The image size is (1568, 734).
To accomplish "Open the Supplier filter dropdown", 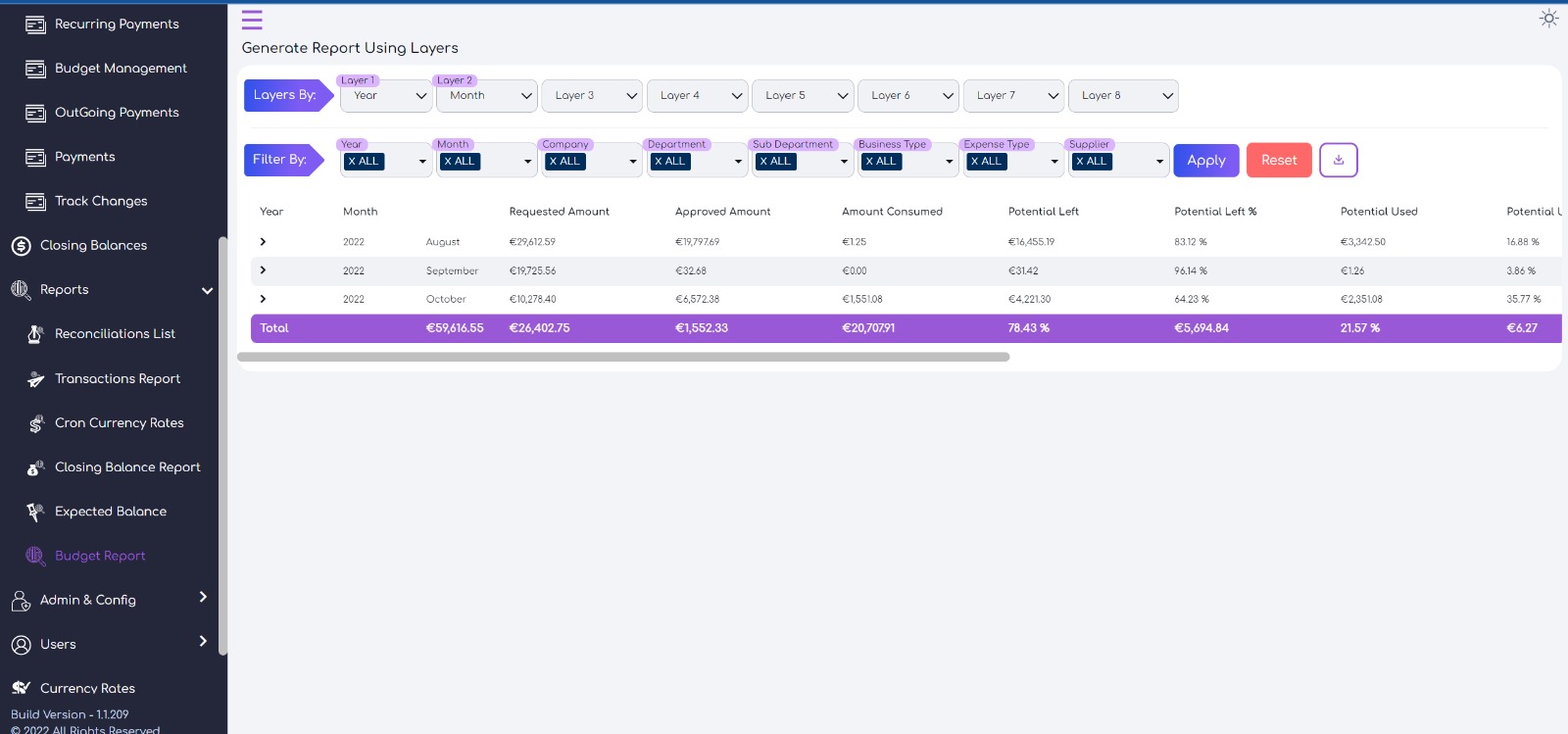I will click(x=1159, y=162).
